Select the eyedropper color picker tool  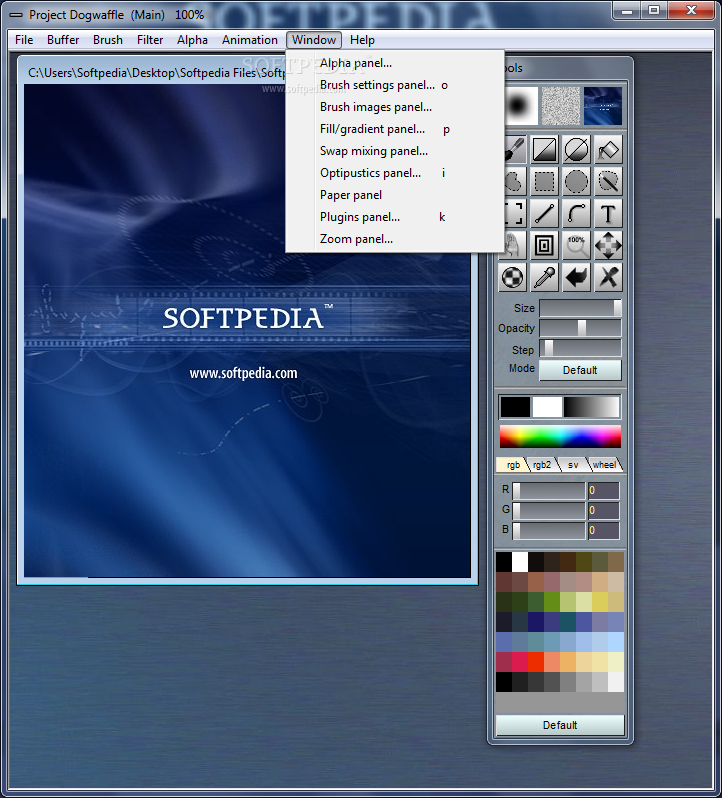point(544,277)
